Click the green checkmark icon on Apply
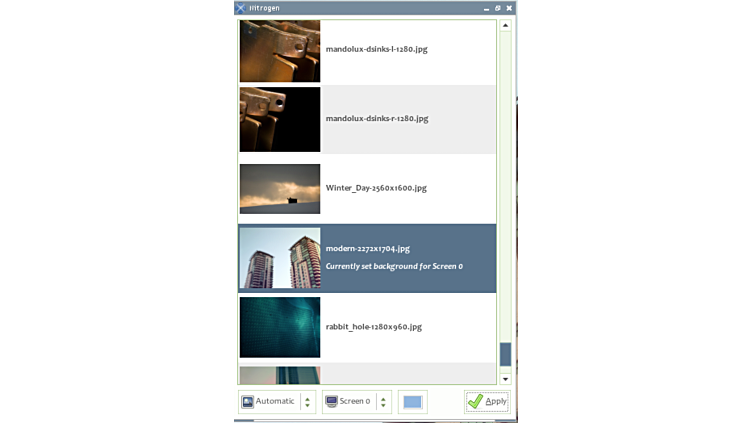Image resolution: width=752 pixels, height=423 pixels. click(475, 402)
